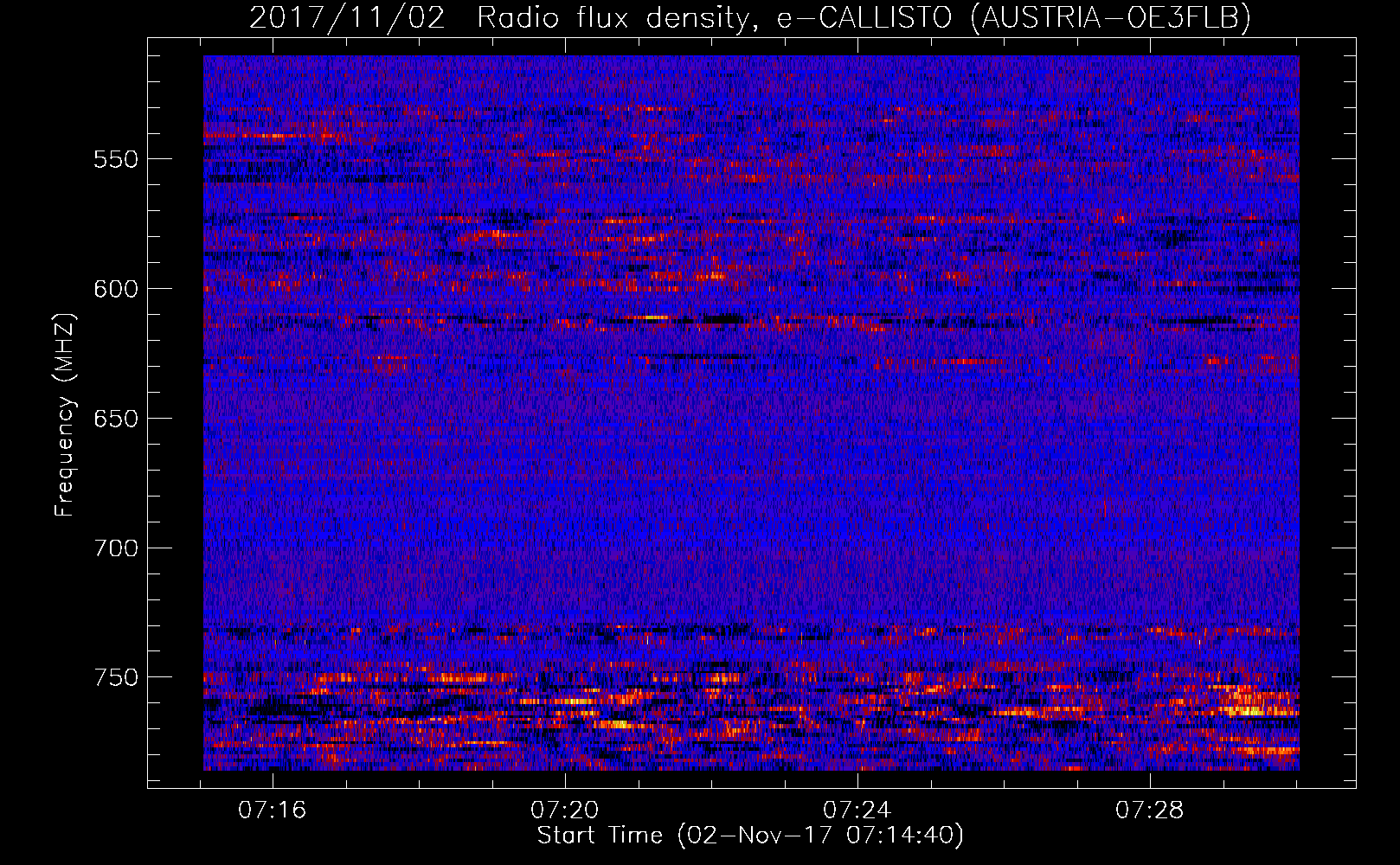Click the 07:16 time tick label

[273, 811]
